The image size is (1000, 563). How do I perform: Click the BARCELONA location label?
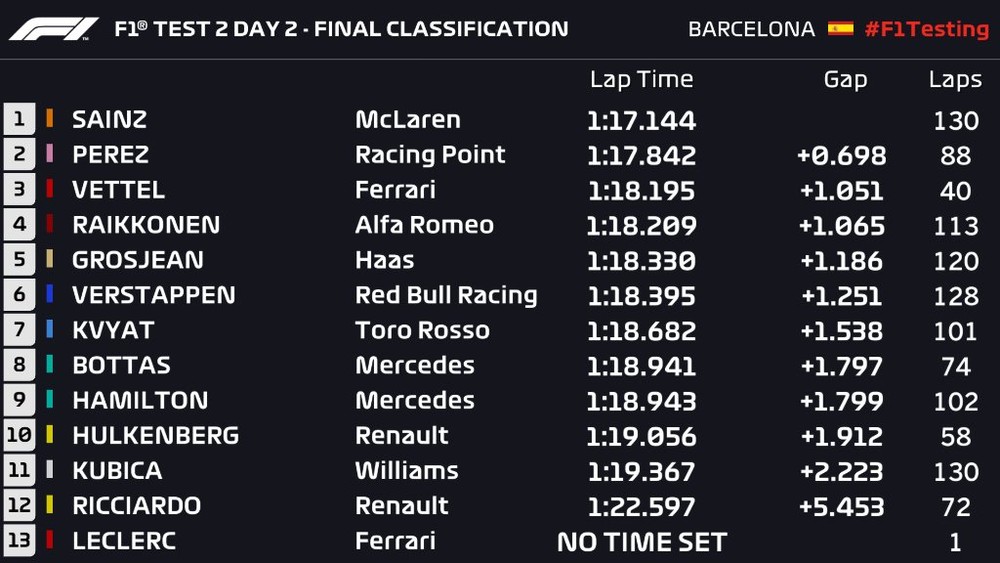point(751,29)
